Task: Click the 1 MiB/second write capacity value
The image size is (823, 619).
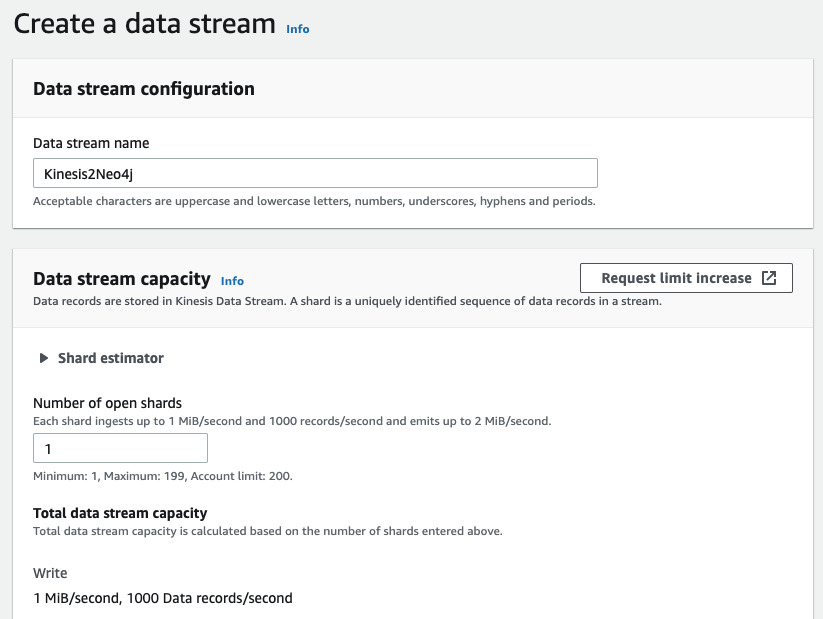Action: pyautogui.click(x=163, y=598)
